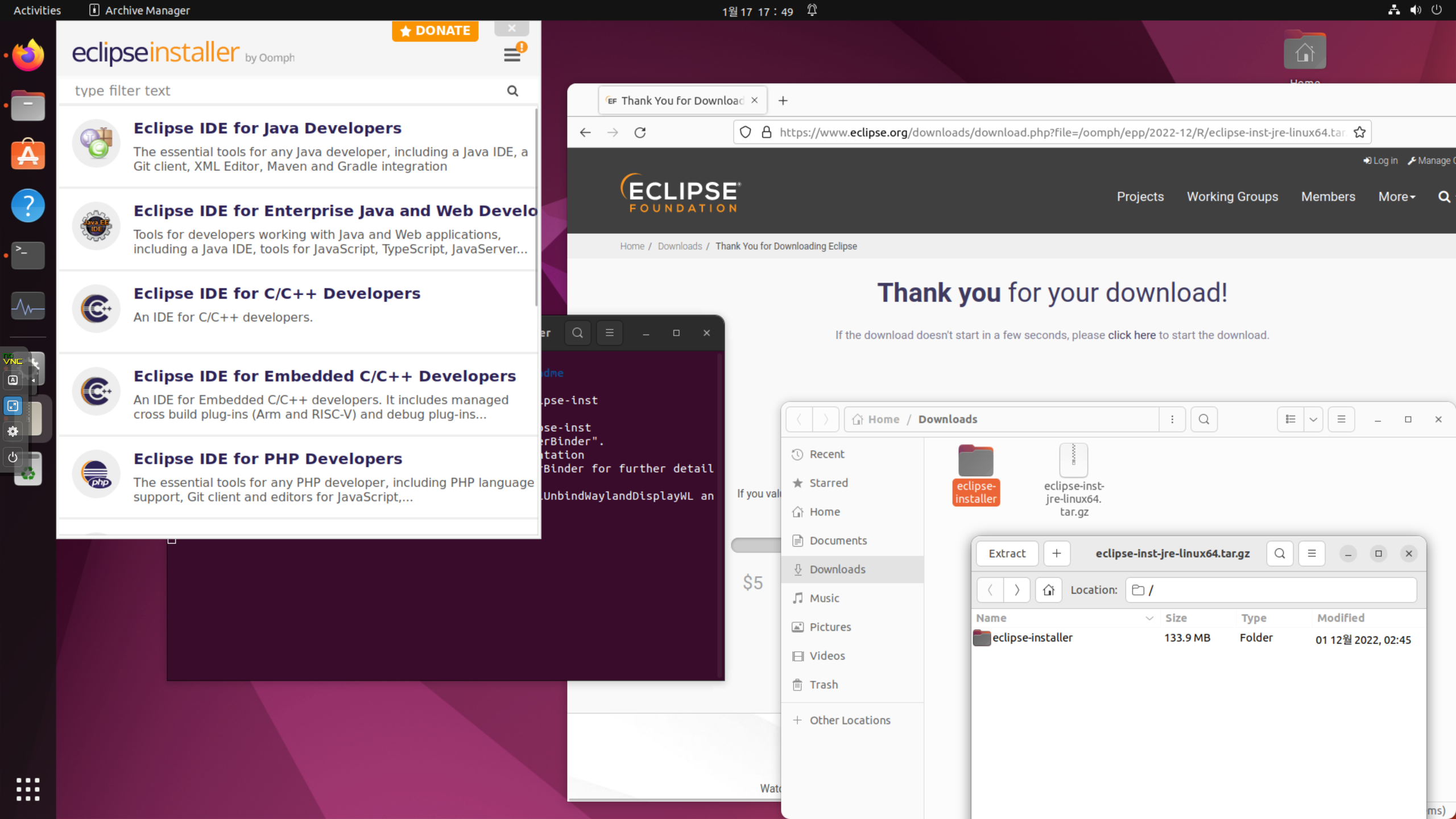
Task: Go to home location in Archive Manager
Action: click(1049, 590)
